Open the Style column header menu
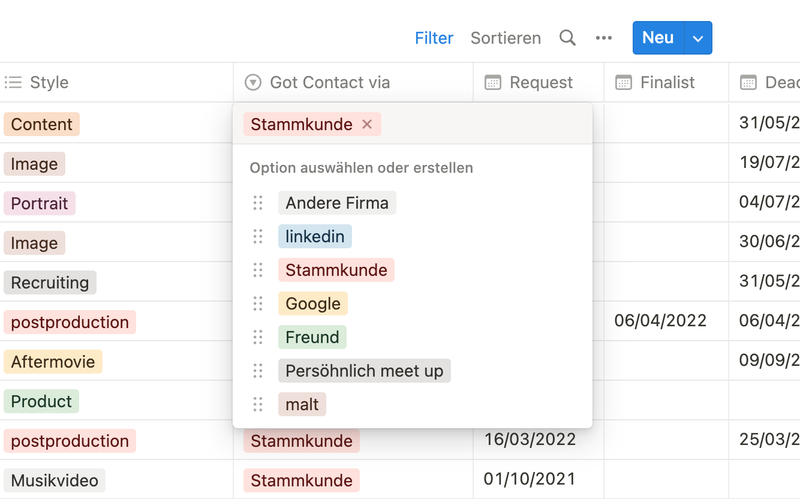The image size is (800, 499). (49, 83)
